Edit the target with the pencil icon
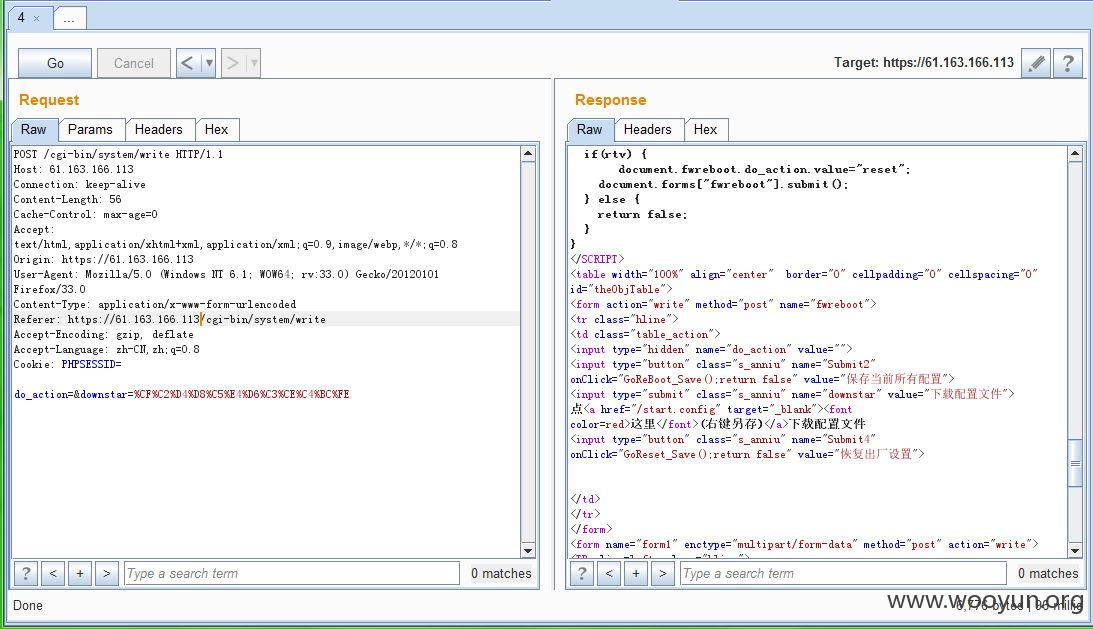The height and width of the screenshot is (629, 1093). [x=1036, y=63]
